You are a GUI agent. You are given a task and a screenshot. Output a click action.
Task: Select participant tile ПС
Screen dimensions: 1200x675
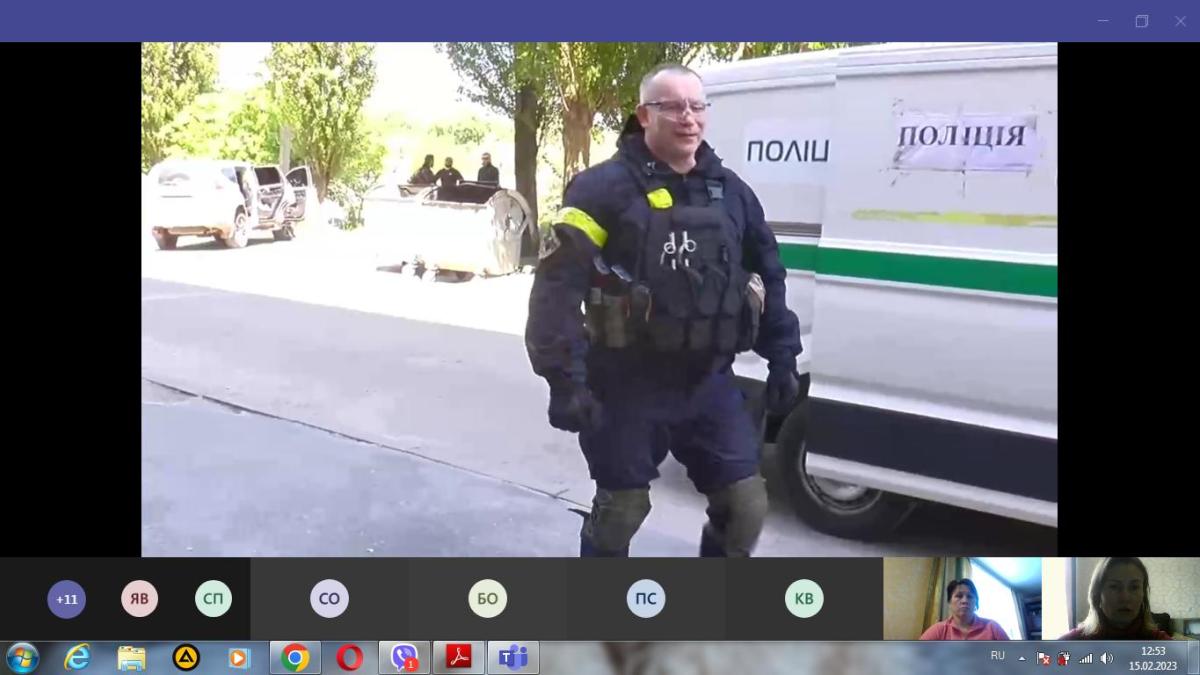coord(646,599)
